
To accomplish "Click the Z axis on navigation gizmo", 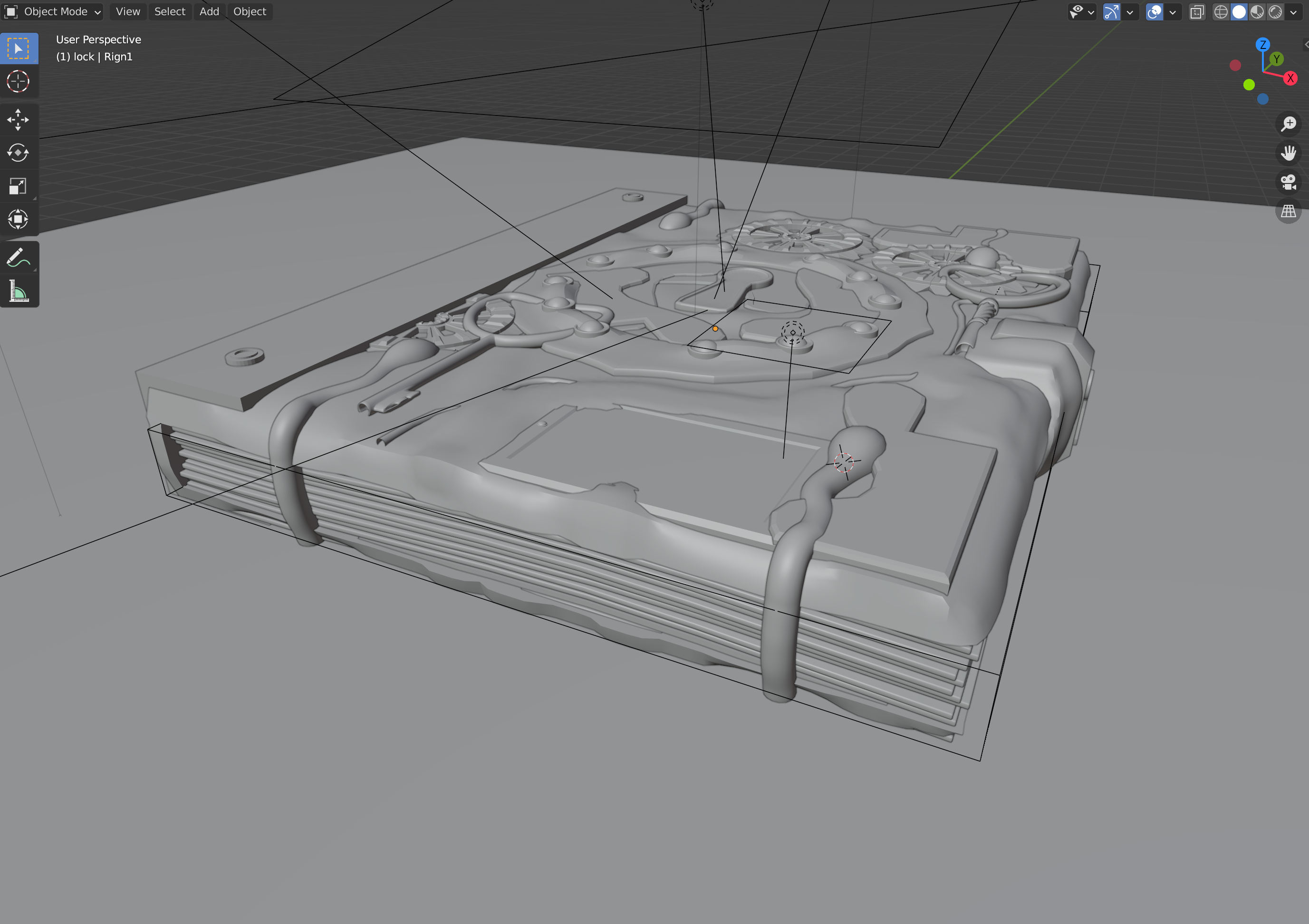I will (x=1263, y=45).
